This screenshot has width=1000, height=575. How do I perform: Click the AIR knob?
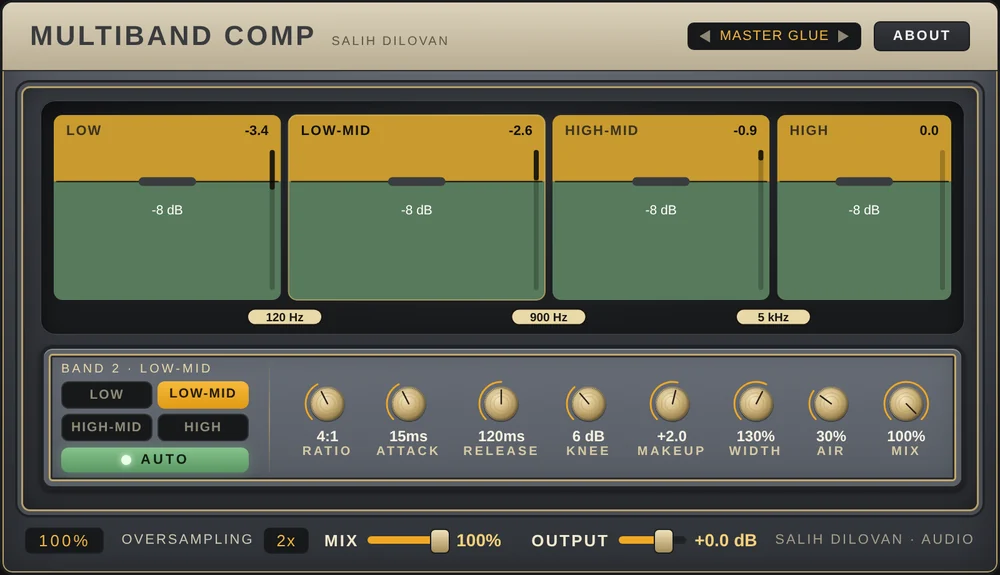830,404
